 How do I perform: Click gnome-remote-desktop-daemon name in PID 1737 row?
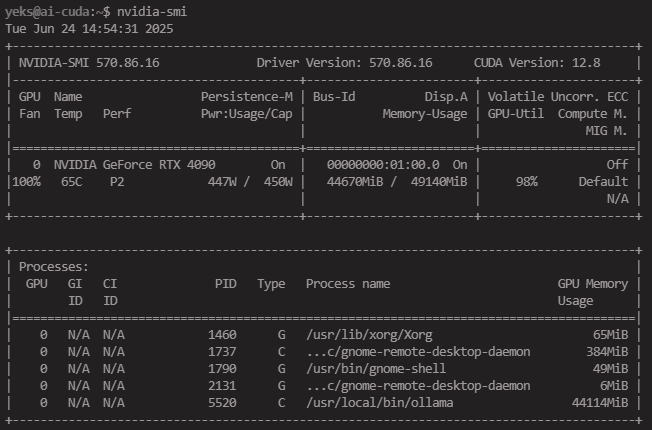pos(418,352)
